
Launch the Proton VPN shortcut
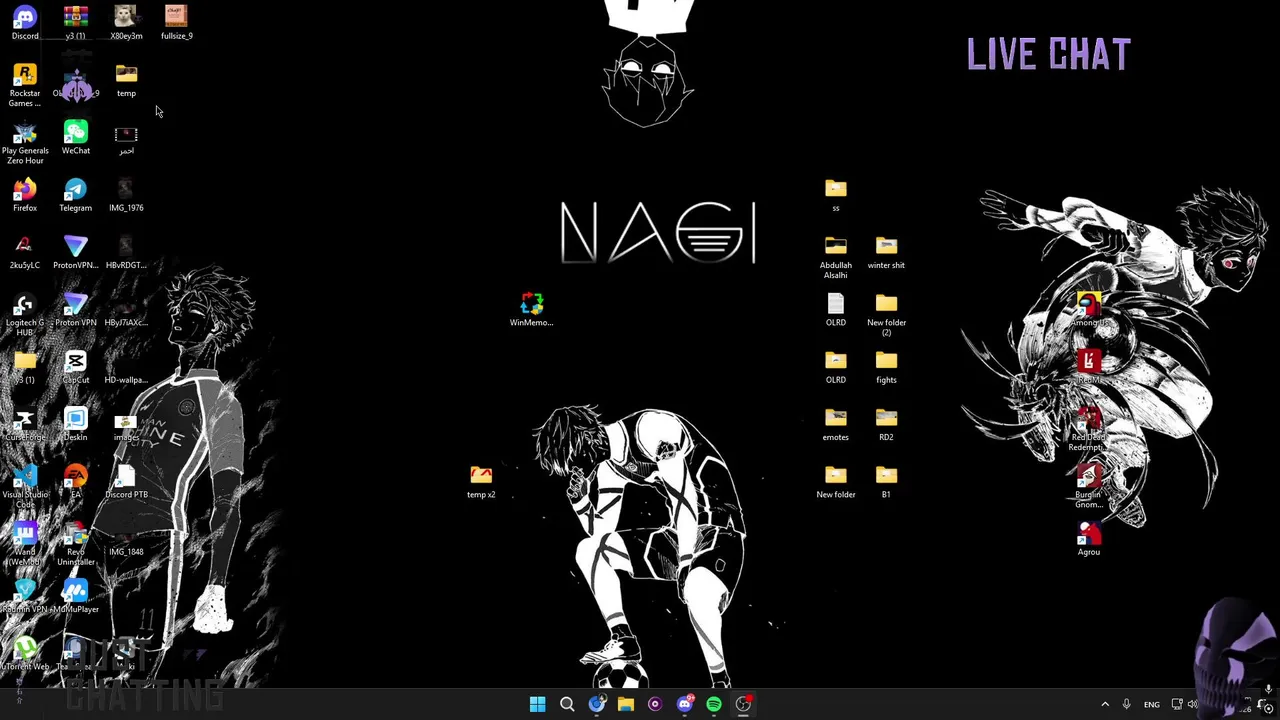75,309
